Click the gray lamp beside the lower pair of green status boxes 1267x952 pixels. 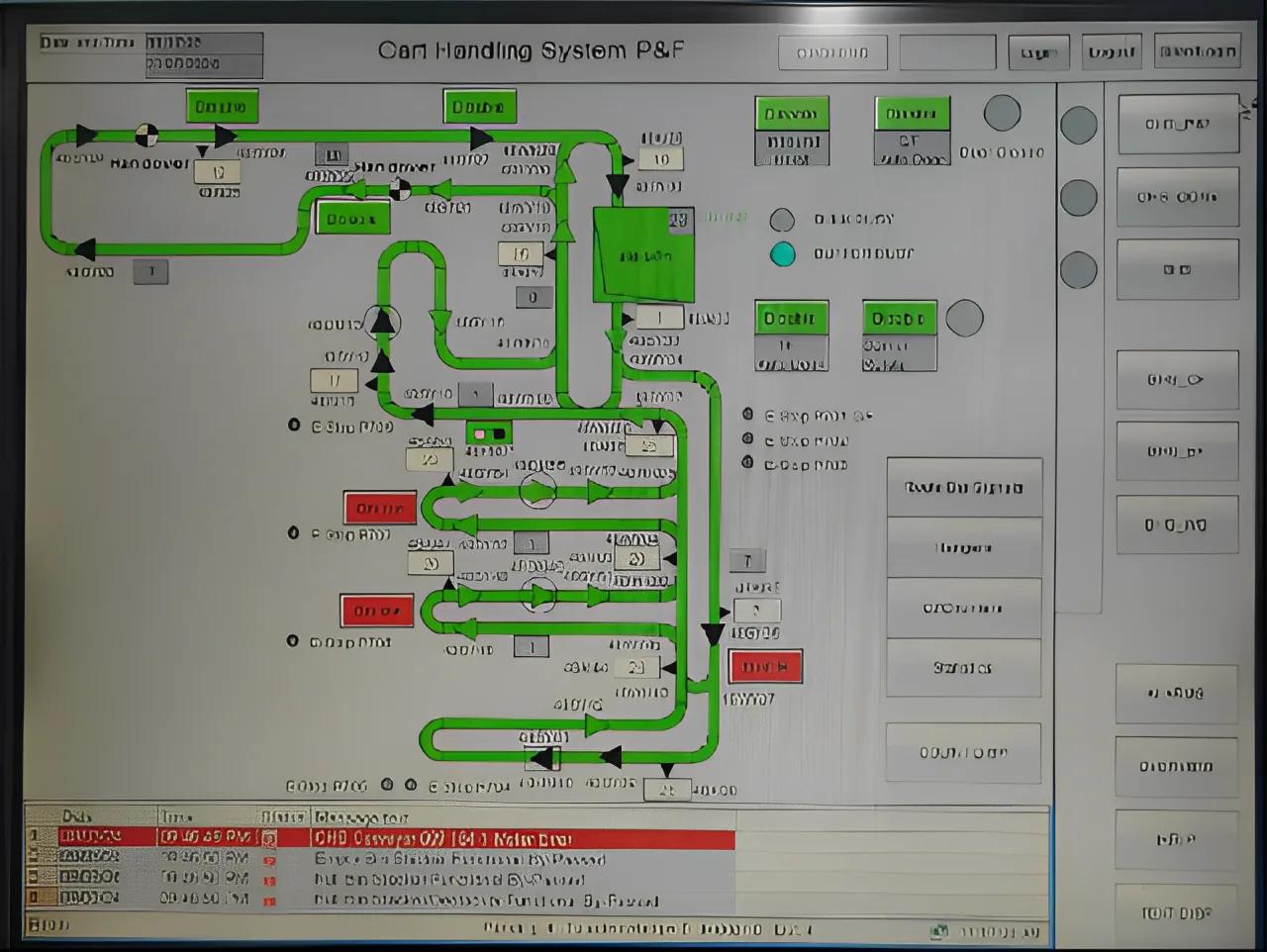click(964, 319)
